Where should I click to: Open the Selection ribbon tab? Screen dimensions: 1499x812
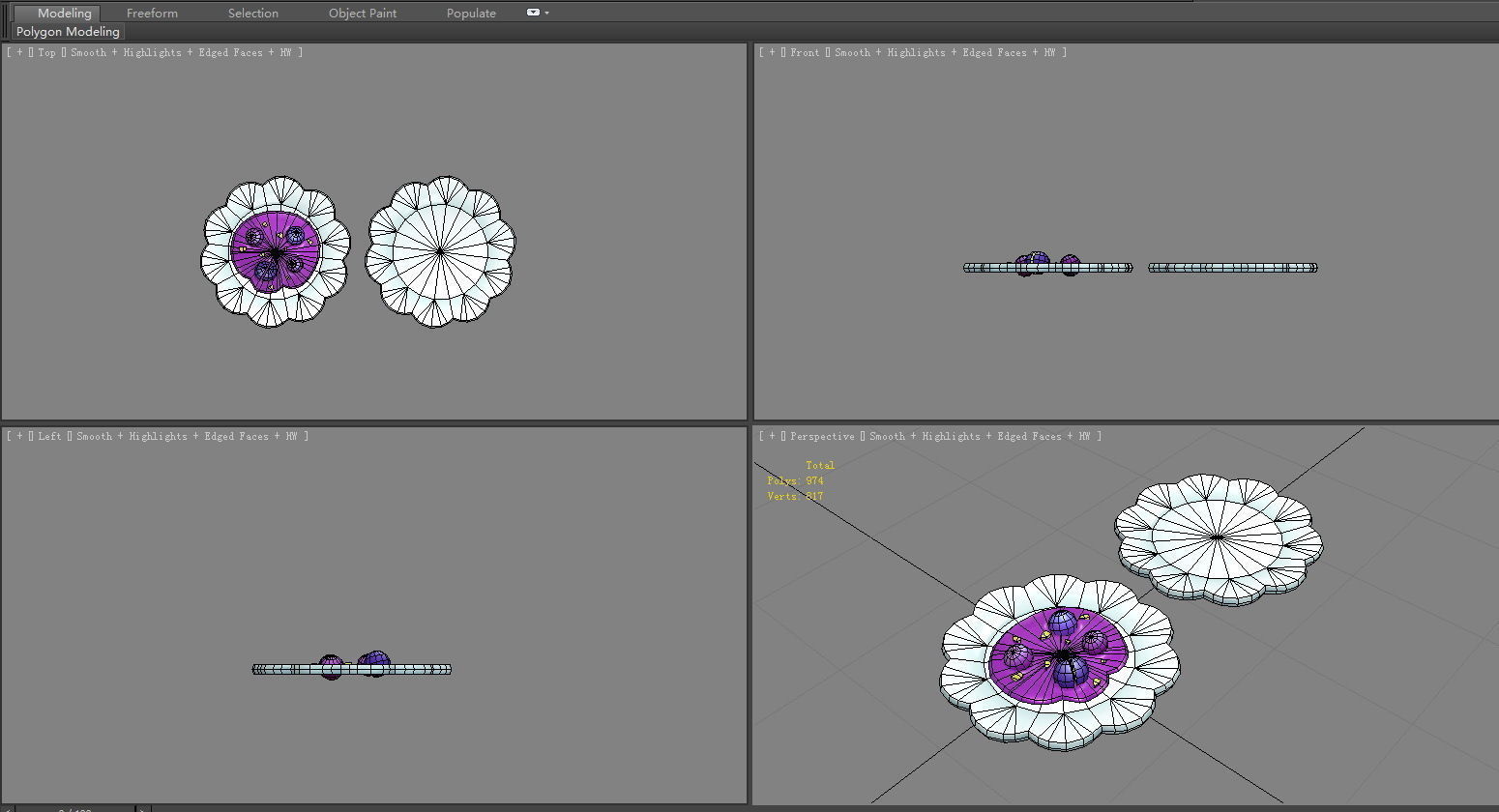(x=253, y=13)
